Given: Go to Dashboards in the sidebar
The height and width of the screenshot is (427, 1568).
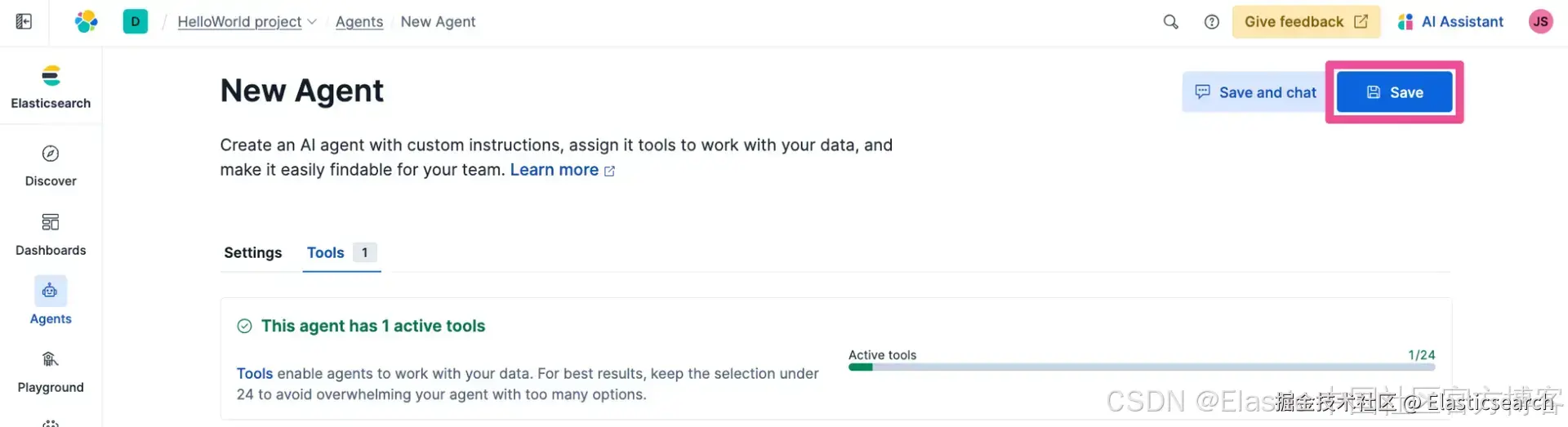Looking at the screenshot, I should click(x=51, y=234).
